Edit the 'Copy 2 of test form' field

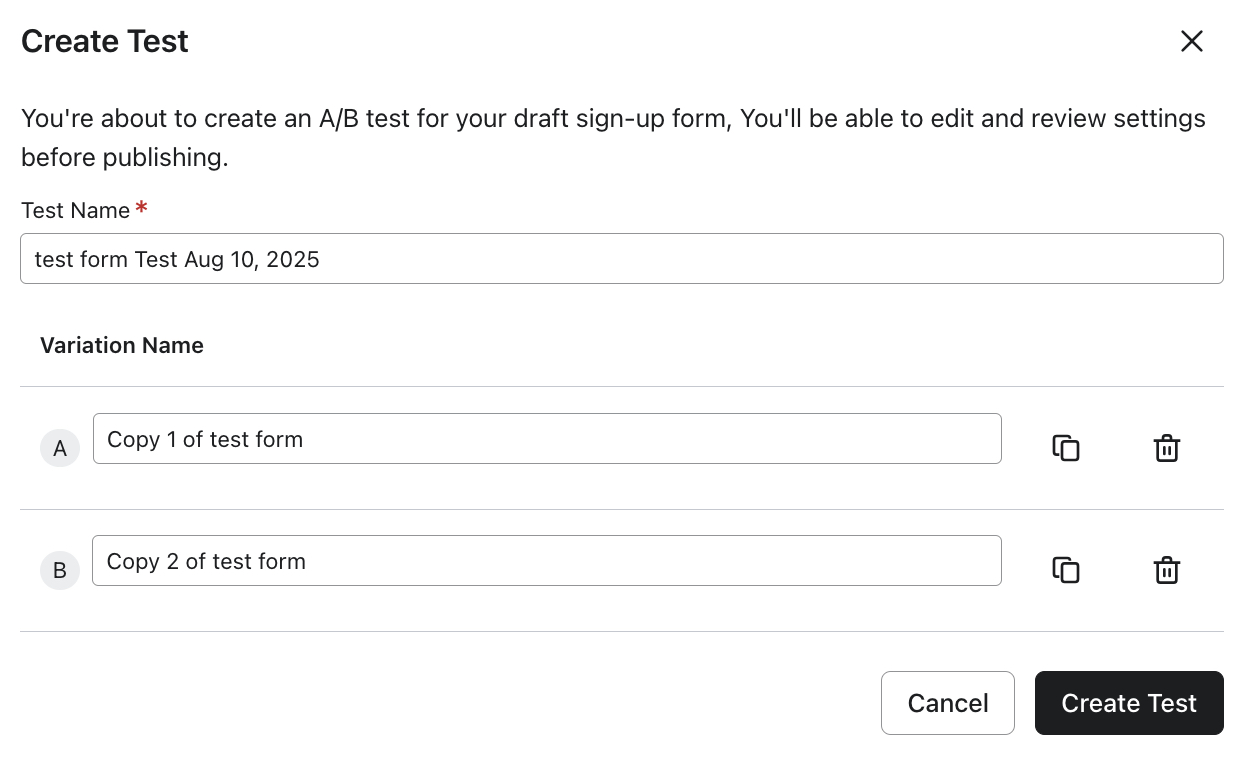pyautogui.click(x=546, y=561)
